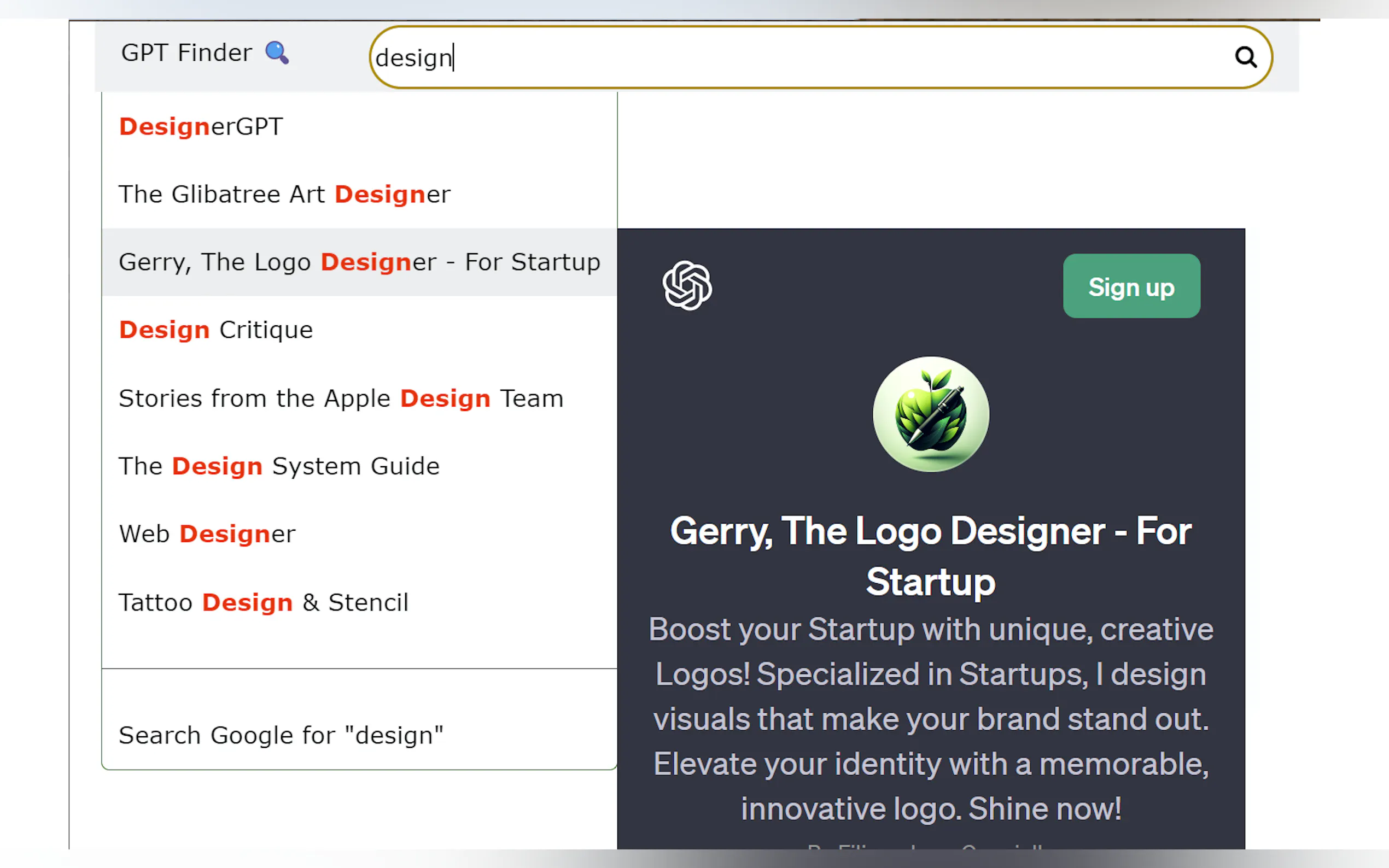Select "The Glibatree Art Designer" suggestion
1389x868 pixels.
click(x=359, y=194)
